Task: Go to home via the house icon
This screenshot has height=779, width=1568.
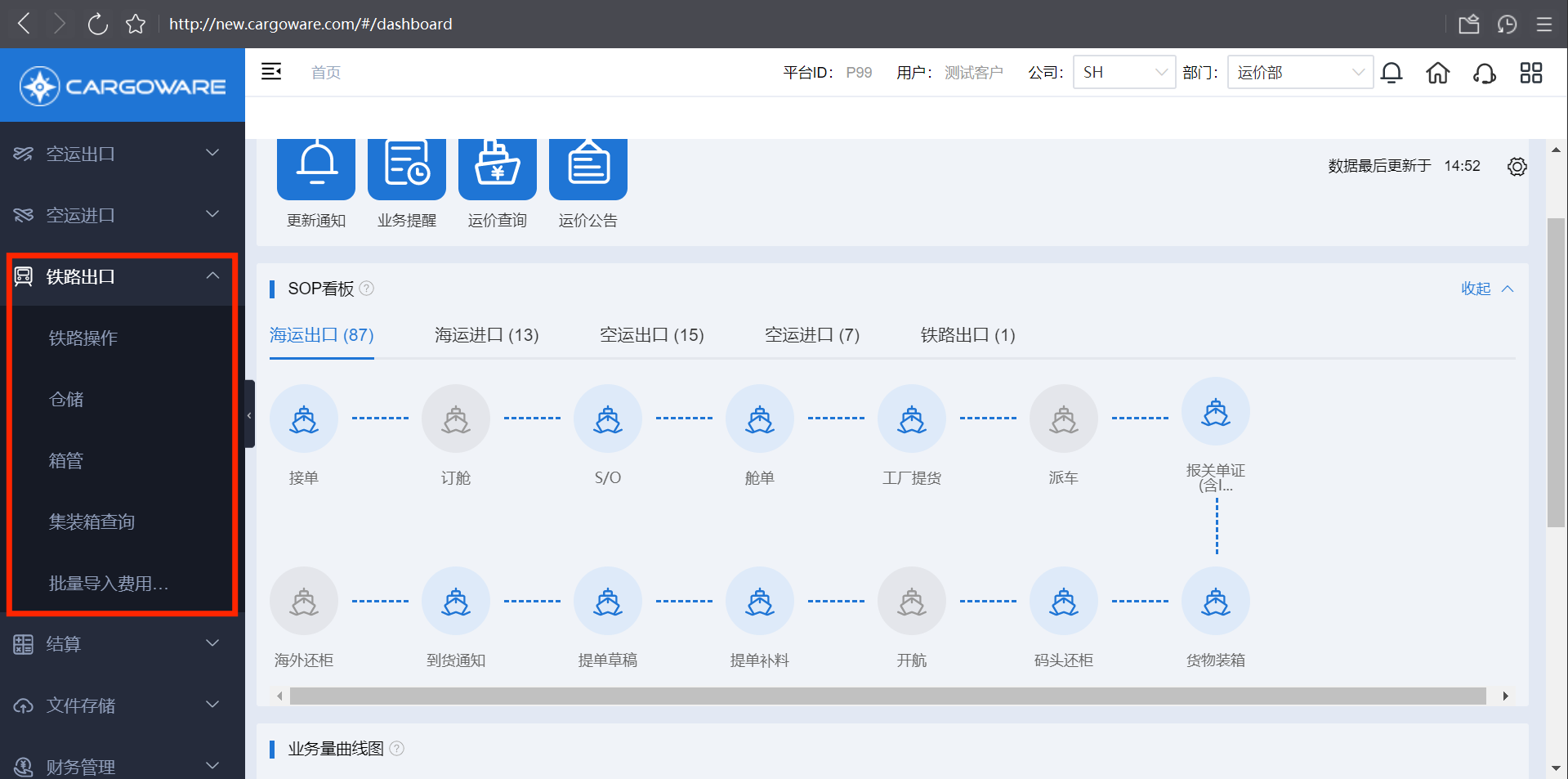Action: click(1437, 73)
